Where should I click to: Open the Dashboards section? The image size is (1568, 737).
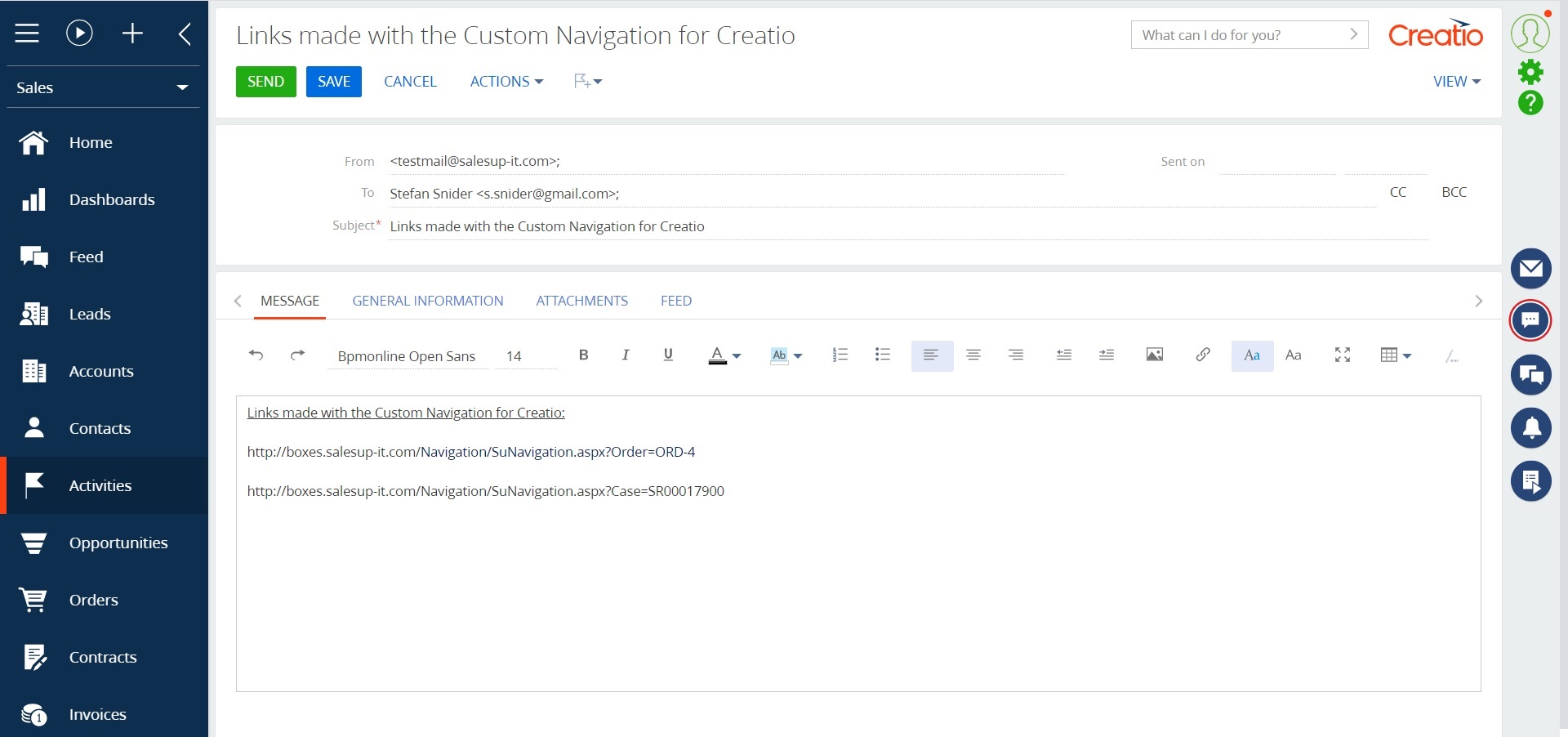coord(104,199)
